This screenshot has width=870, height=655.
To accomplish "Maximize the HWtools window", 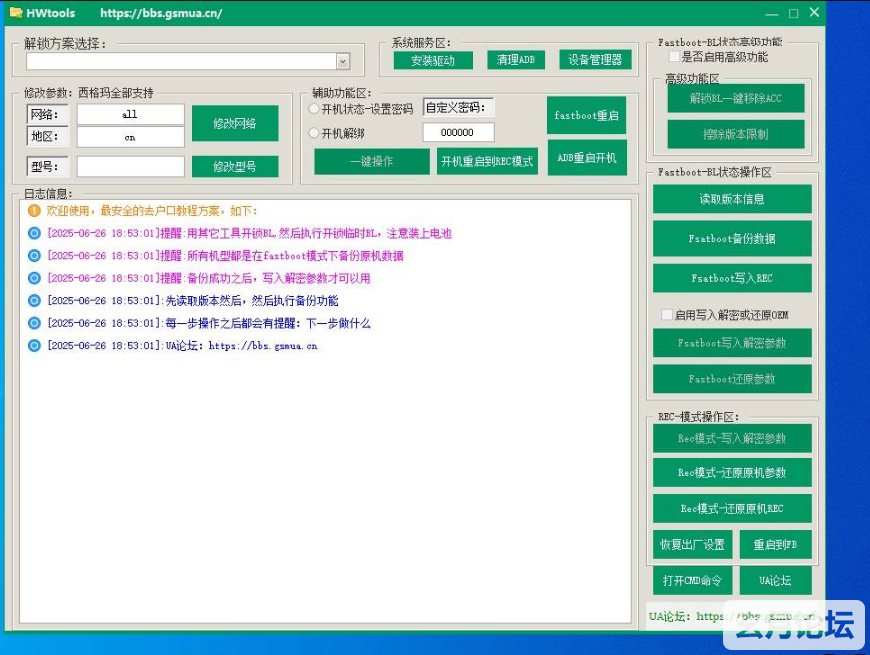I will [793, 13].
